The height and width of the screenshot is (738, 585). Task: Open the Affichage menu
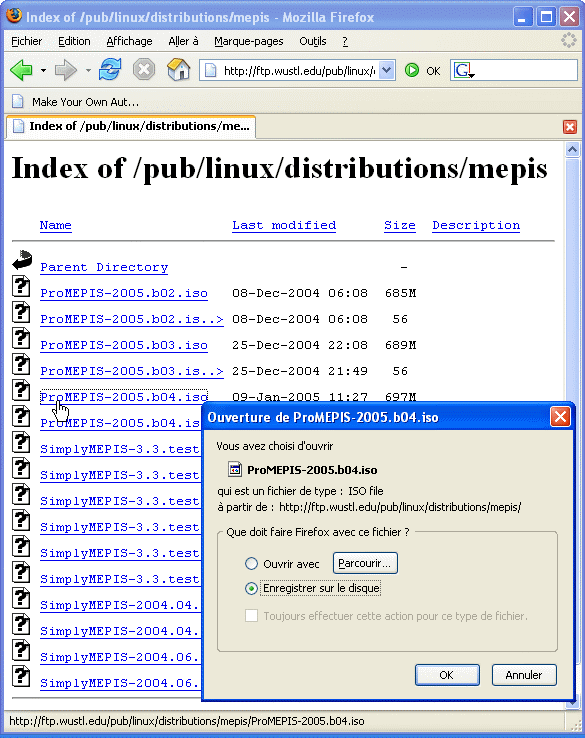click(129, 41)
